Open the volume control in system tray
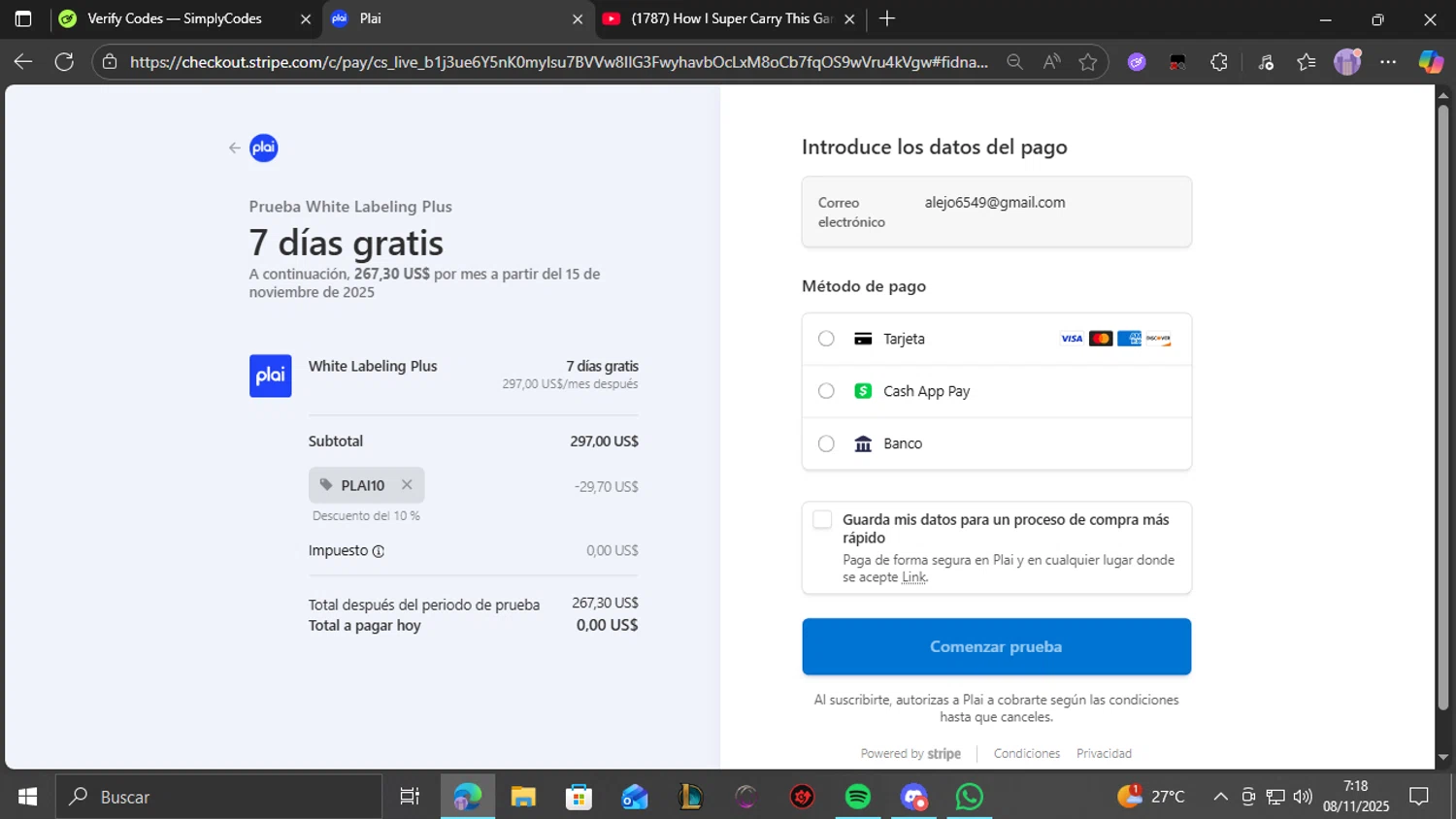The width and height of the screenshot is (1456, 819). (1303, 797)
